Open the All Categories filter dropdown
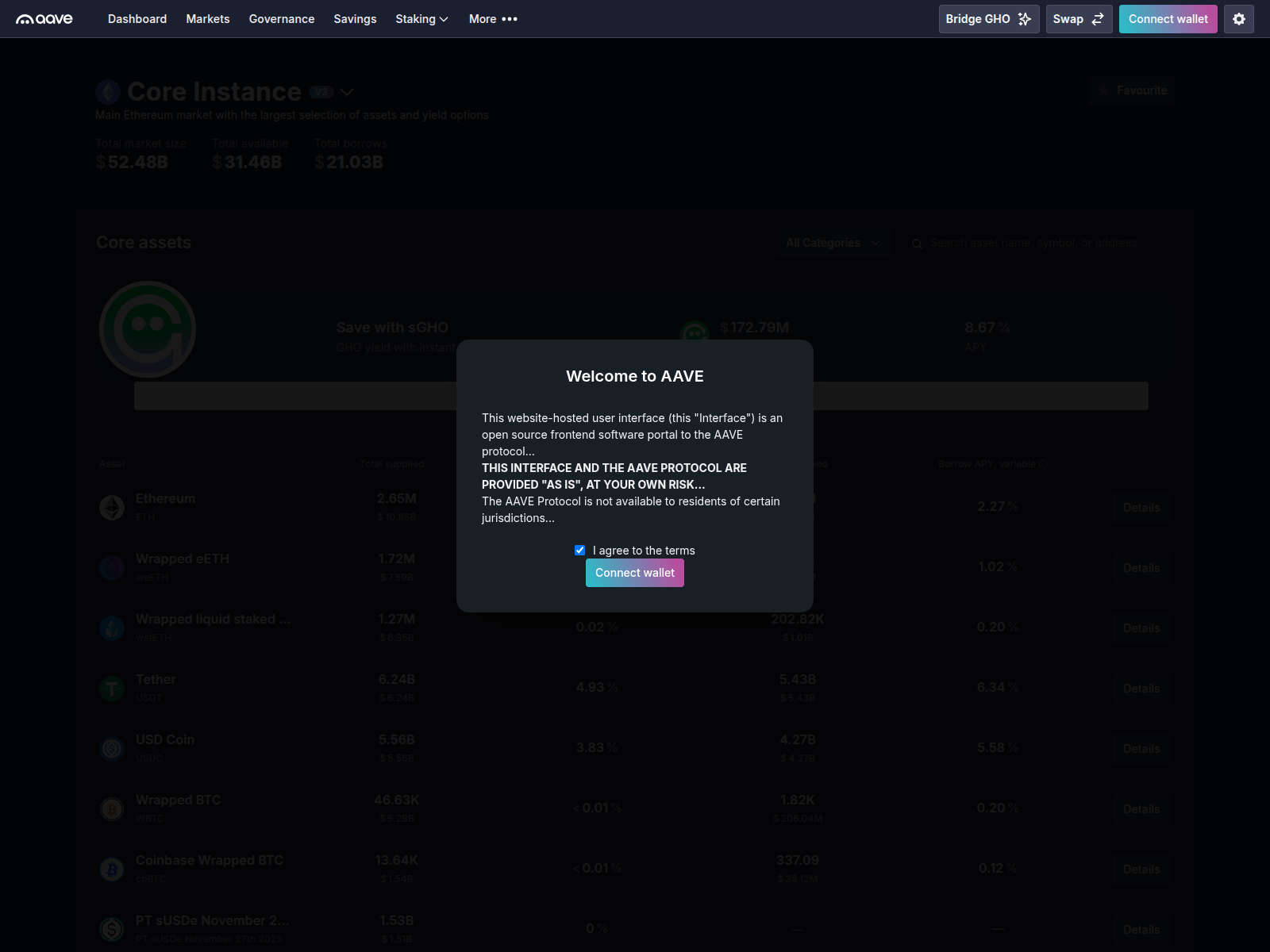 (x=833, y=243)
